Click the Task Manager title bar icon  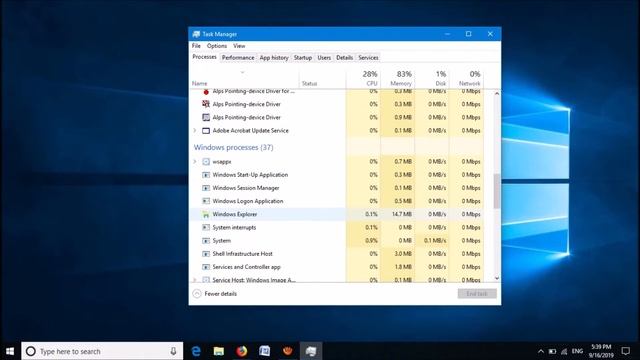coord(196,34)
